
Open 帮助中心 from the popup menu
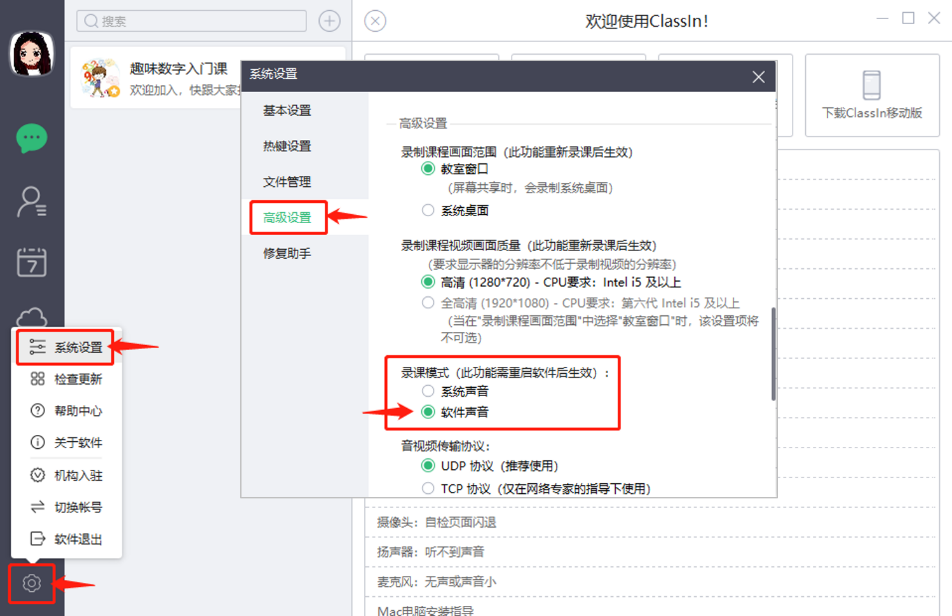tap(66, 411)
